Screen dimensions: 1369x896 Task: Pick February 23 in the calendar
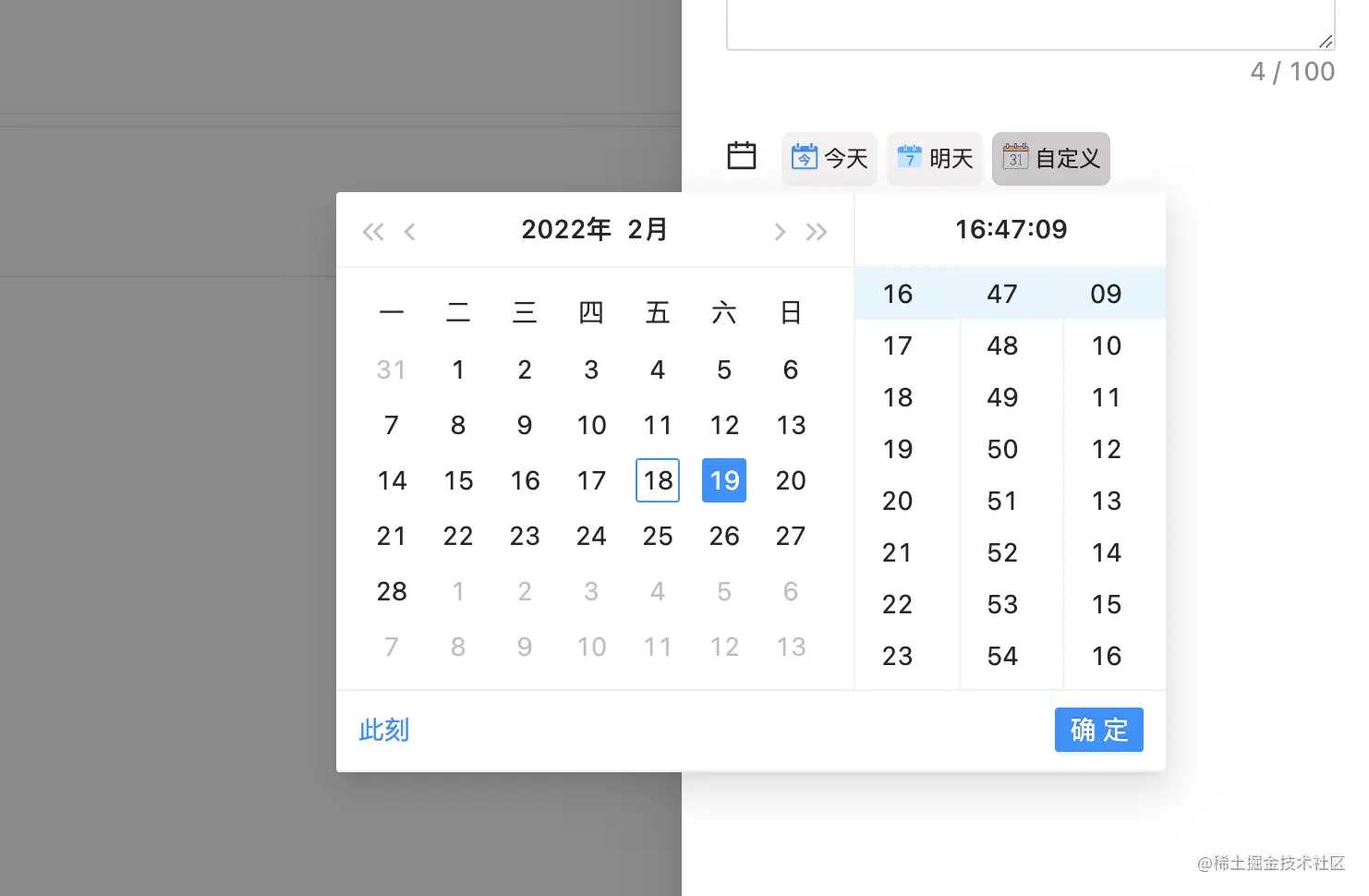coord(525,536)
